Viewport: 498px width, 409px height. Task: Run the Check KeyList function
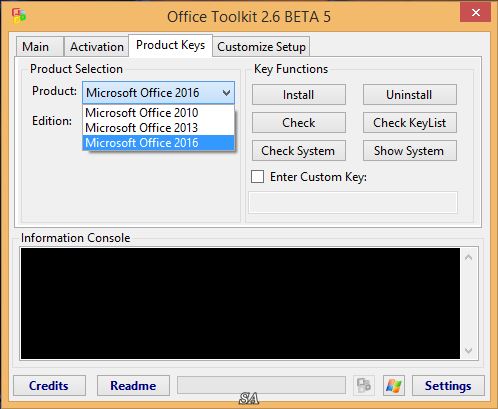(410, 123)
